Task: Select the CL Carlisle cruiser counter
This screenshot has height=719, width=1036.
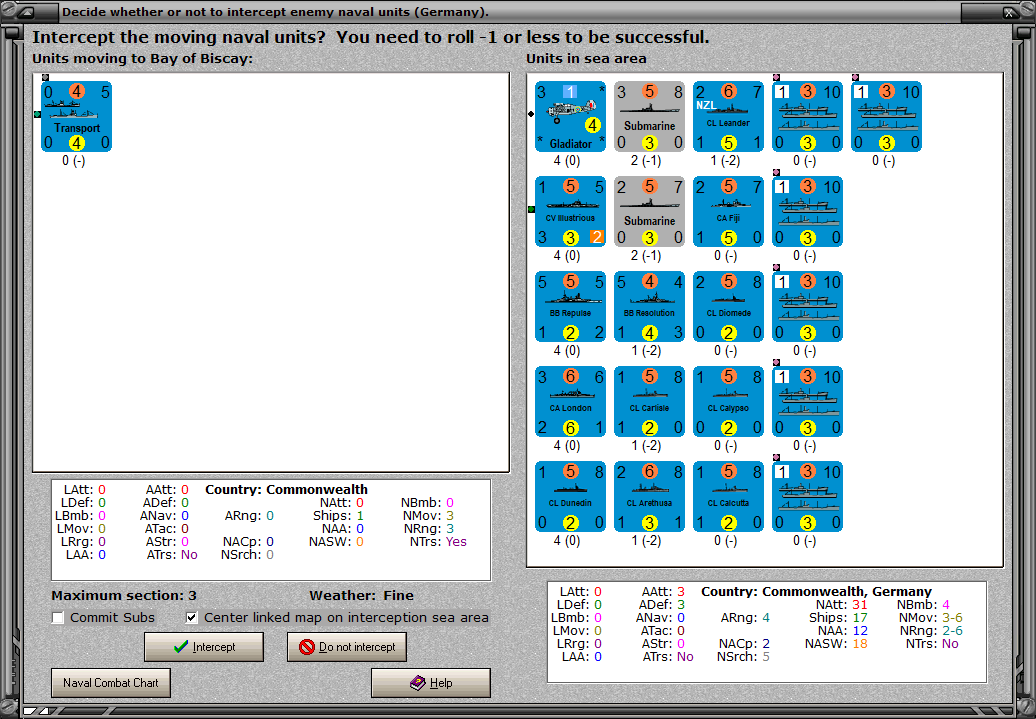Action: [x=649, y=402]
